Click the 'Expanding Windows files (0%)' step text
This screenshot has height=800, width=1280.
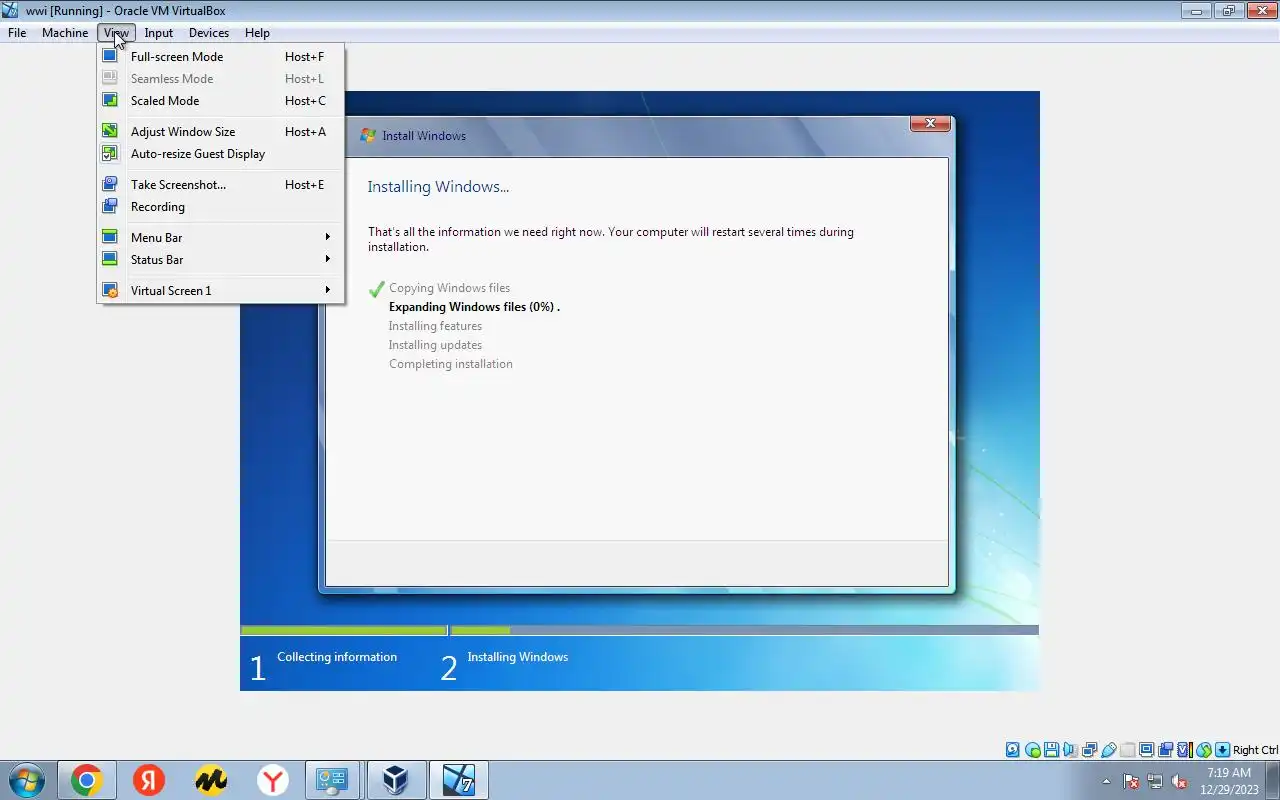click(474, 307)
